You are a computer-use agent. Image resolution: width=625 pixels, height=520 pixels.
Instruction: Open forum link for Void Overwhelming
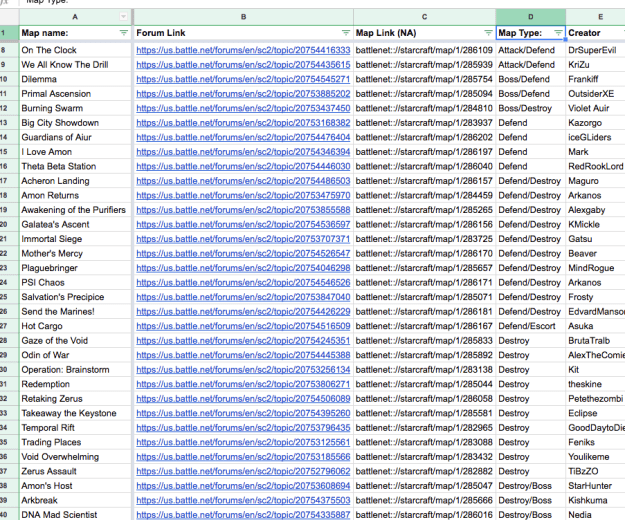pyautogui.click(x=243, y=457)
